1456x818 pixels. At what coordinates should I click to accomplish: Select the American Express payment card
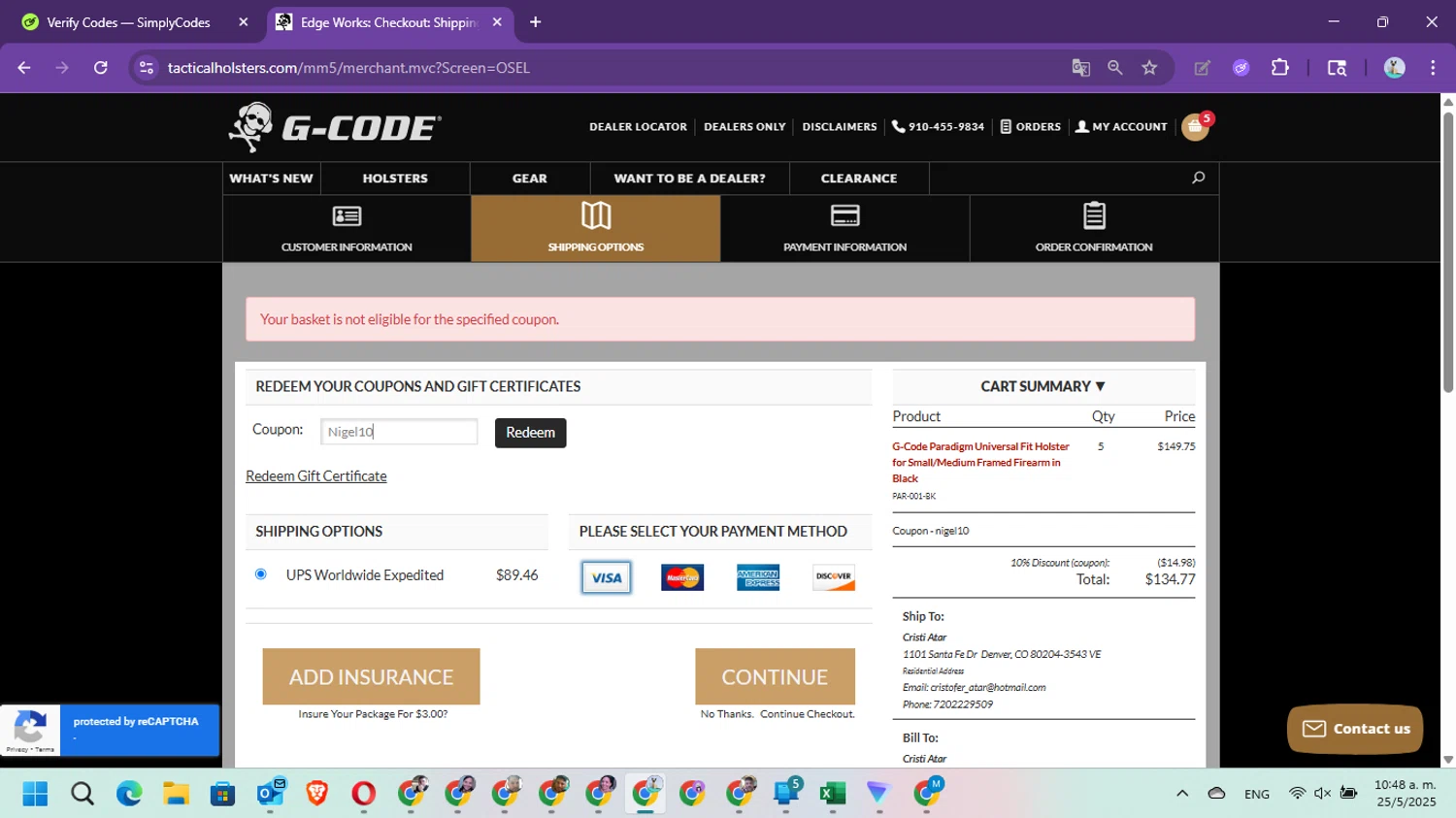[758, 577]
